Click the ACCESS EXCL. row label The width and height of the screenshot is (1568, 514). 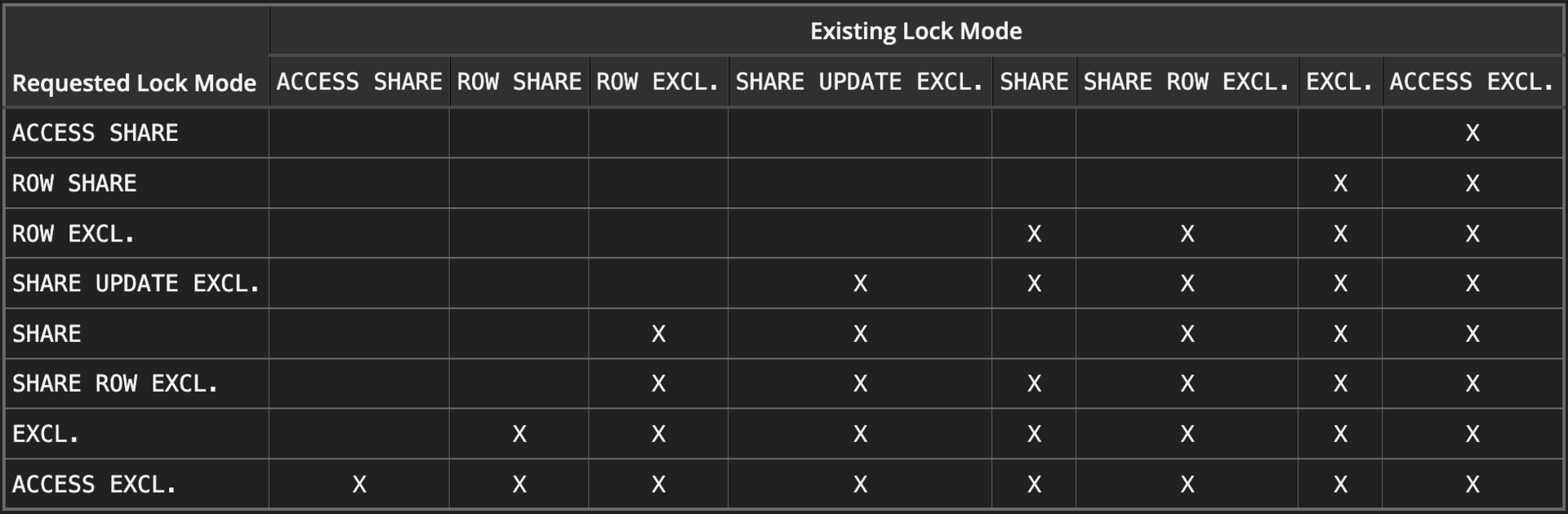pyautogui.click(x=95, y=485)
